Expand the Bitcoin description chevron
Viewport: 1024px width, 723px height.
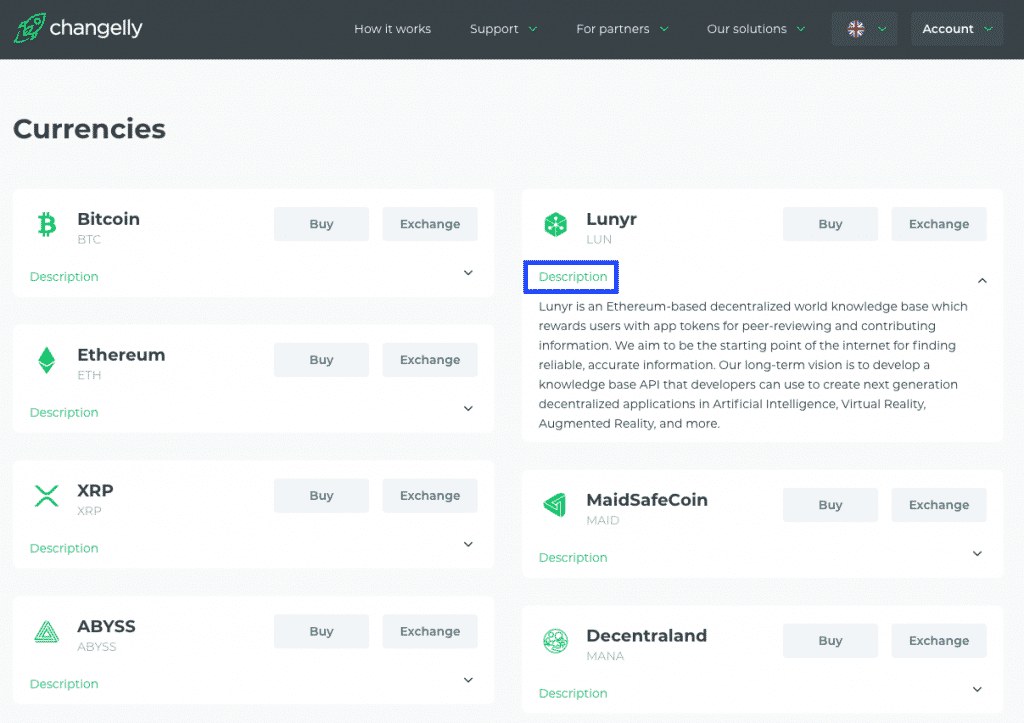tap(468, 273)
